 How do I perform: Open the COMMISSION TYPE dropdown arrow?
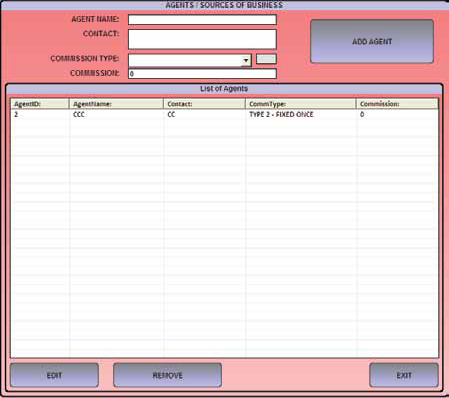point(246,61)
